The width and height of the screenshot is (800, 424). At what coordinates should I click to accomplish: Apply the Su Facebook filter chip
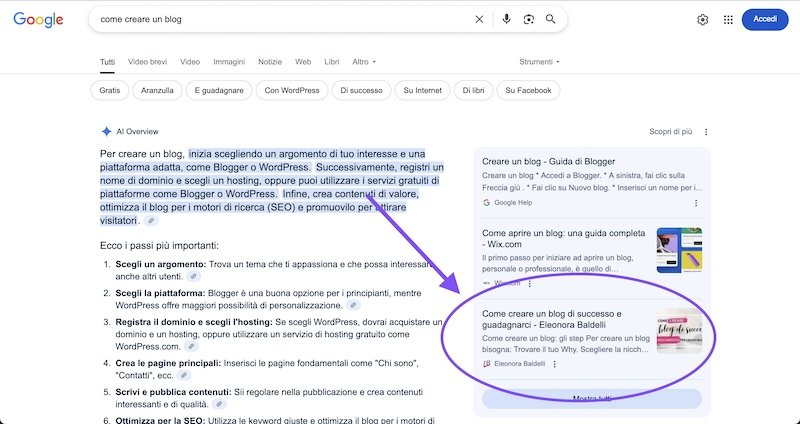(528, 90)
